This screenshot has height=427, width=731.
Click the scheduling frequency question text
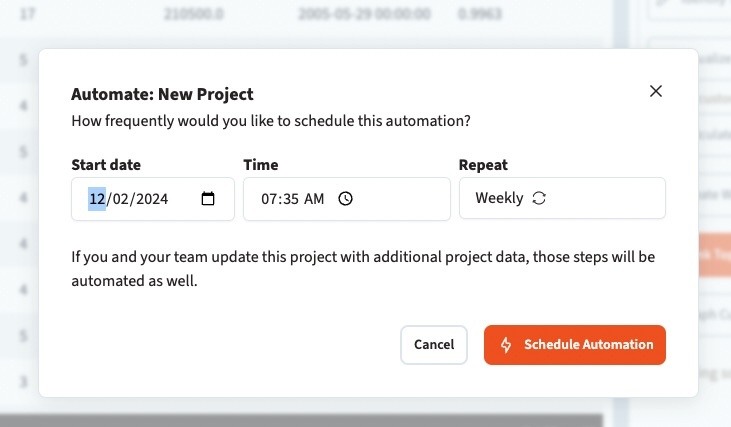pyautogui.click(x=271, y=121)
